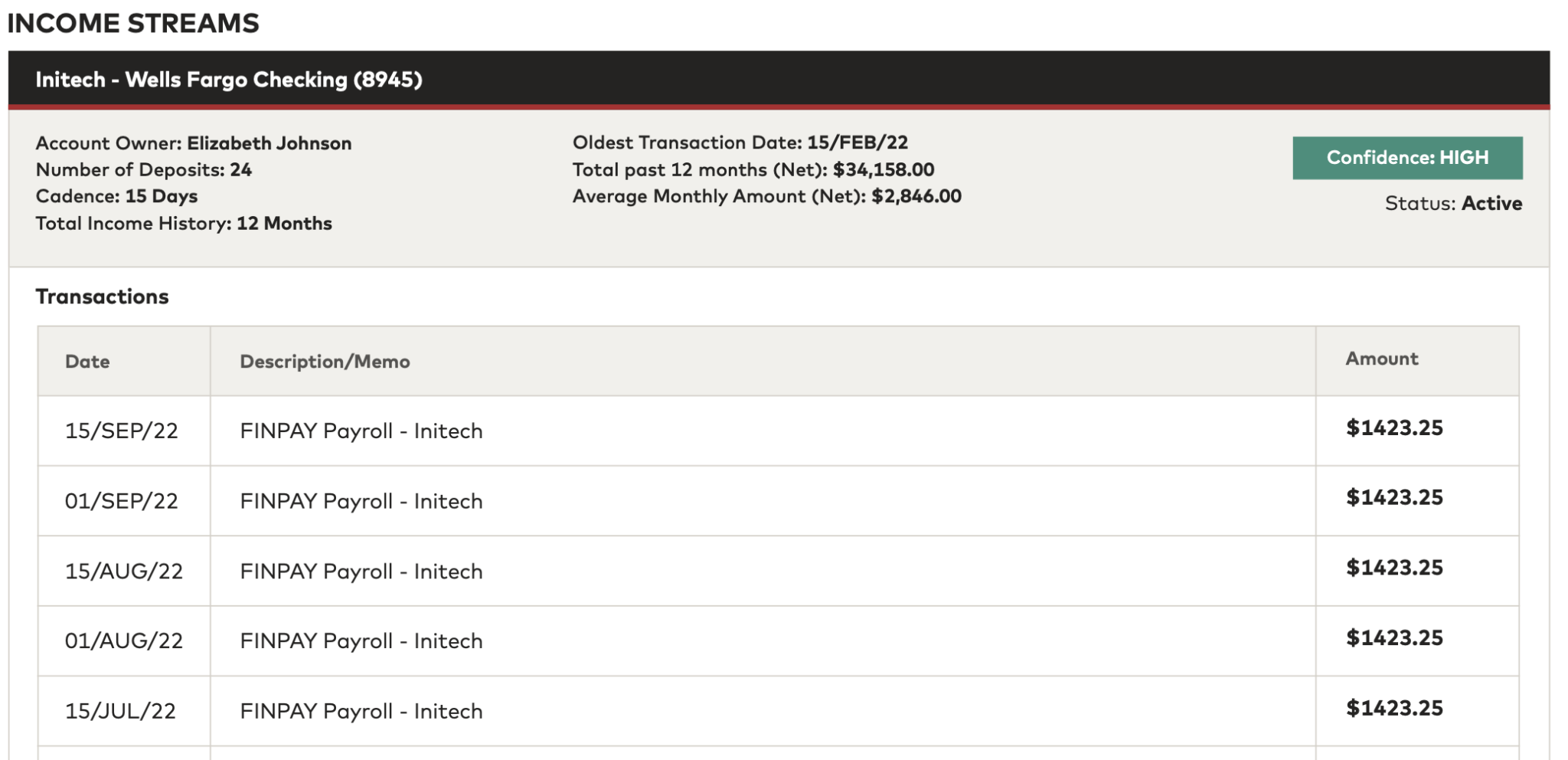Select the $2,846.00 average monthly amount
The height and width of the screenshot is (760, 1568).
(916, 196)
